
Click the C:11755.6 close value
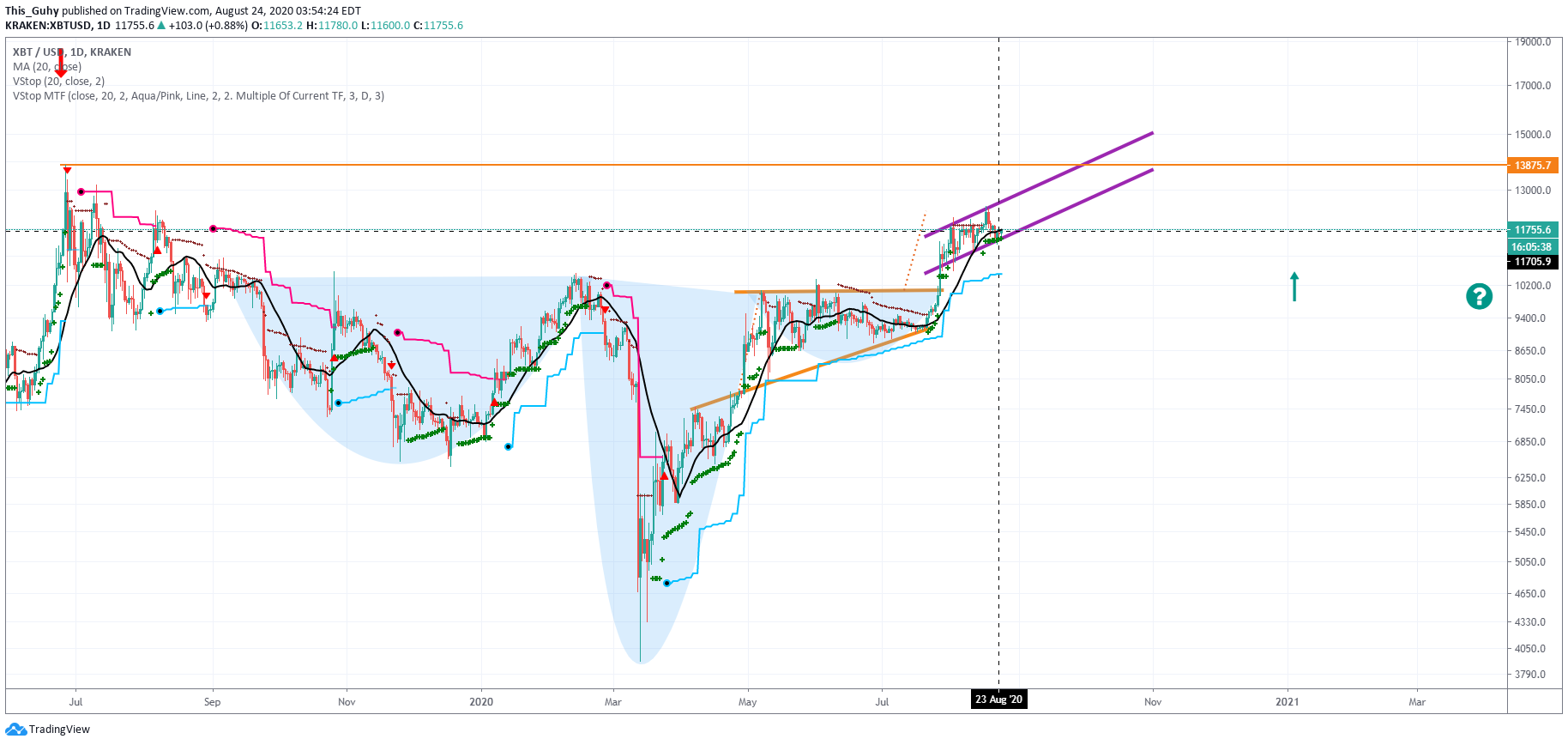pyautogui.click(x=438, y=26)
